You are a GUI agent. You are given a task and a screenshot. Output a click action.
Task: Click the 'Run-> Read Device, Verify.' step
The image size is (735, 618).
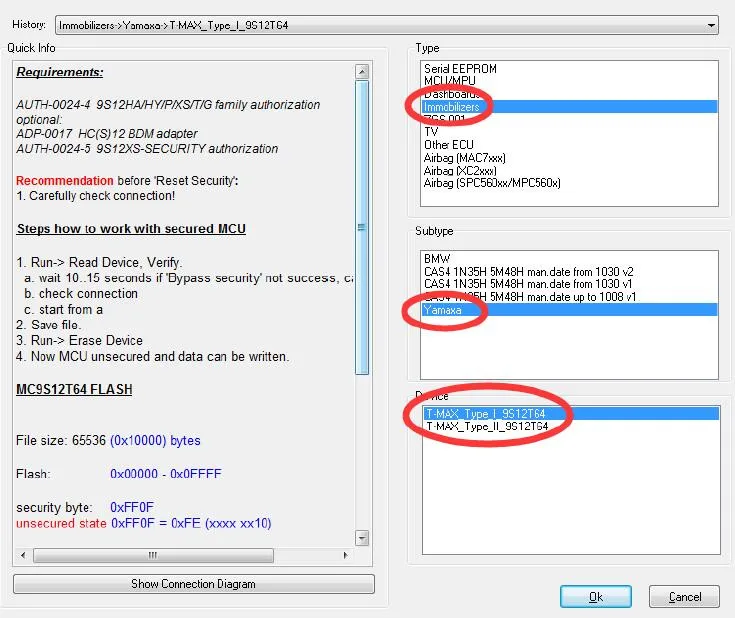click(x=99, y=262)
